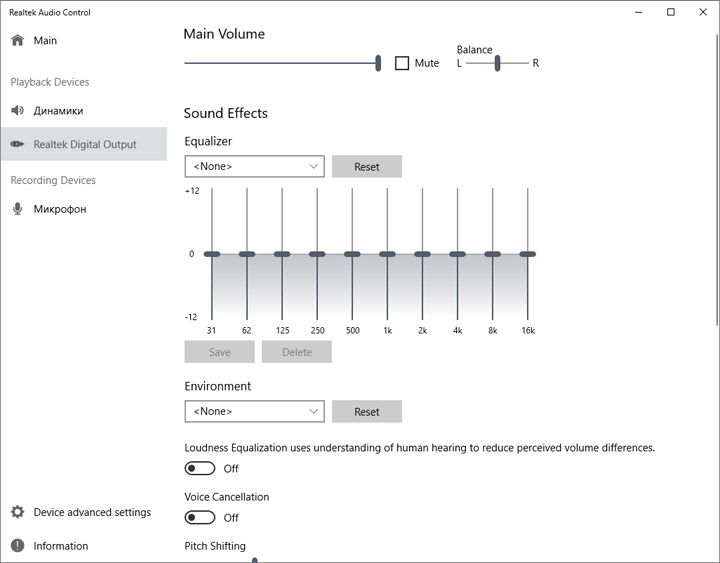Click the Balance slider thumb

(x=497, y=63)
